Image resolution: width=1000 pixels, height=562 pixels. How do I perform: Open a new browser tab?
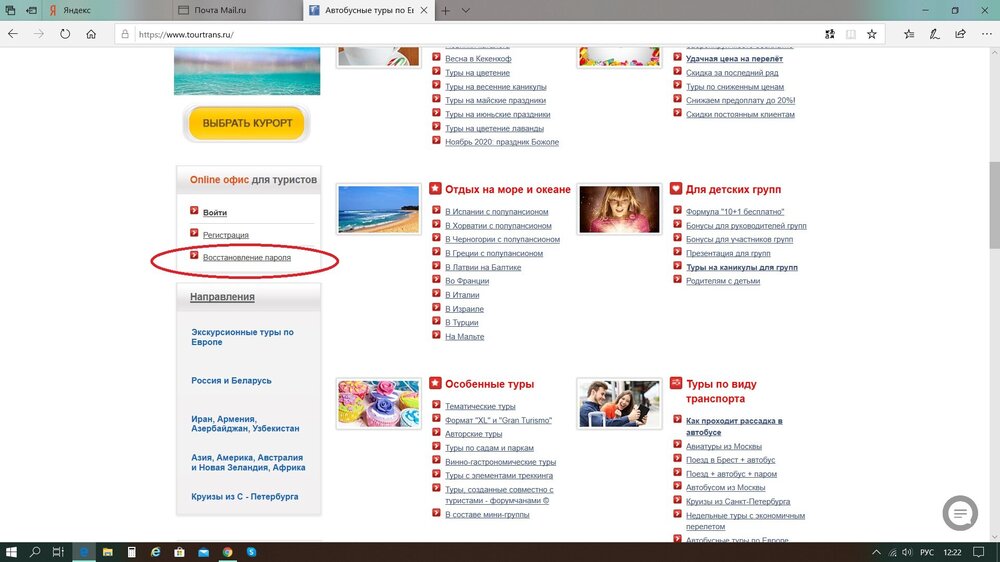pyautogui.click(x=445, y=10)
